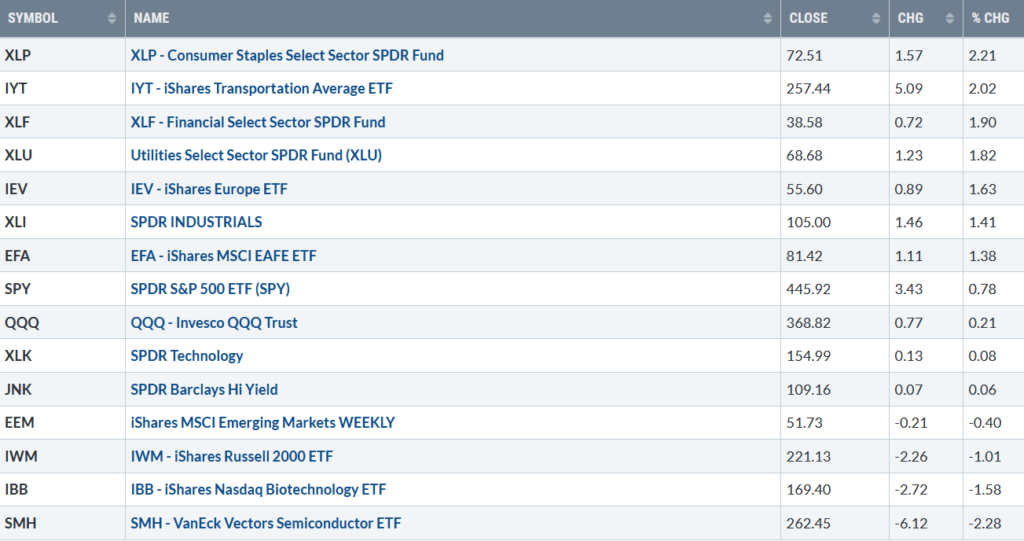
Task: Sort table by the SYMBOL column arrows
Action: pyautogui.click(x=112, y=18)
